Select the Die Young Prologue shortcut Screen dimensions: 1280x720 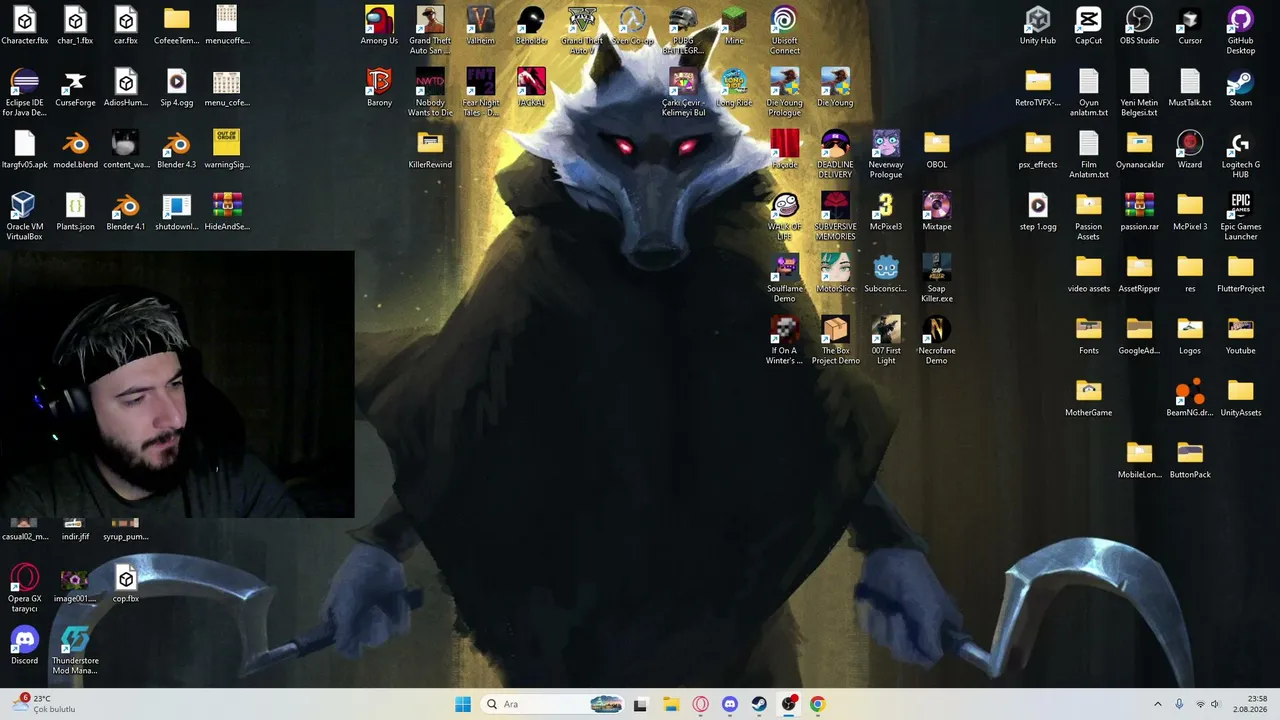784,92
